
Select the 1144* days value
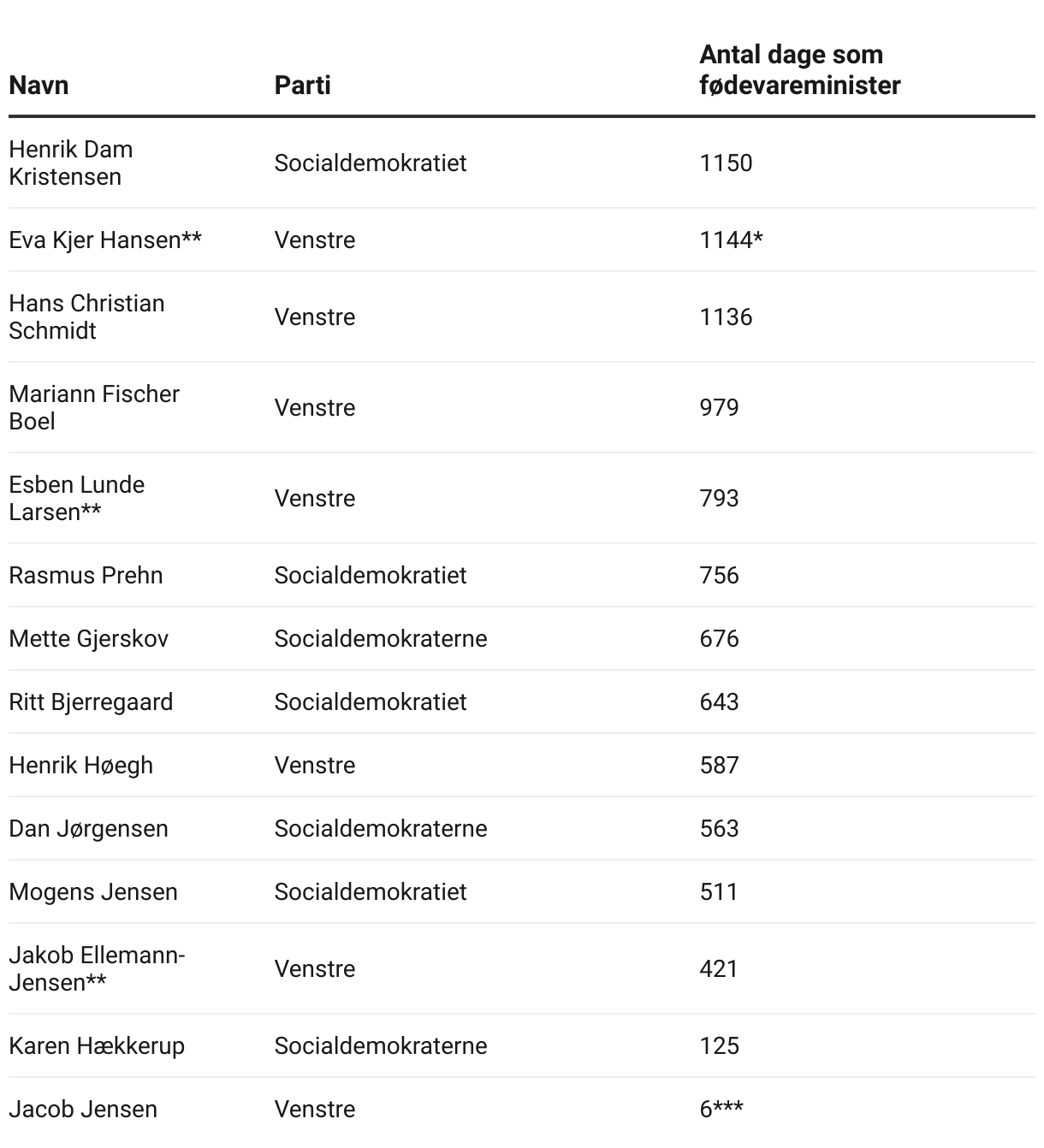(731, 240)
